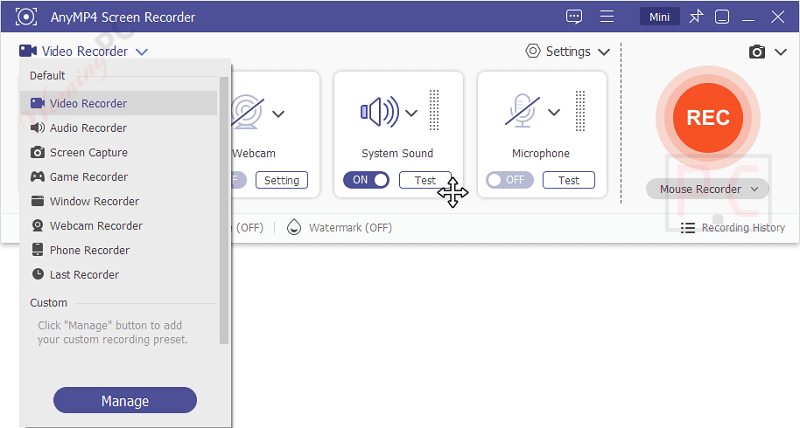Select Screen Capture from the list

click(x=118, y=152)
